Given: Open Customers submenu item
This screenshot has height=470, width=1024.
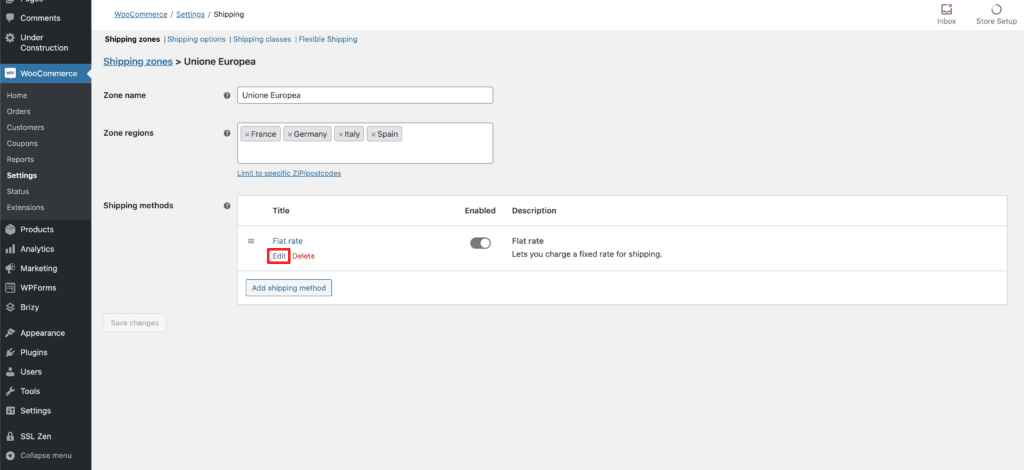Looking at the screenshot, I should point(25,127).
